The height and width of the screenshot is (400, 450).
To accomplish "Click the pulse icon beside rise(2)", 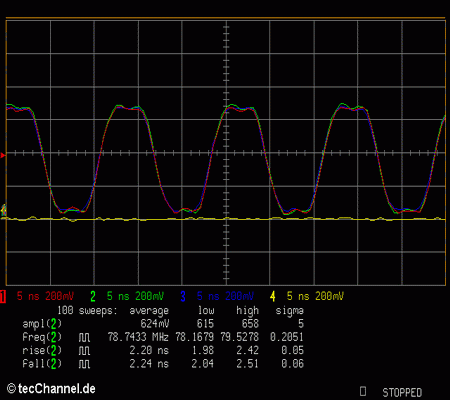I will pos(84,351).
